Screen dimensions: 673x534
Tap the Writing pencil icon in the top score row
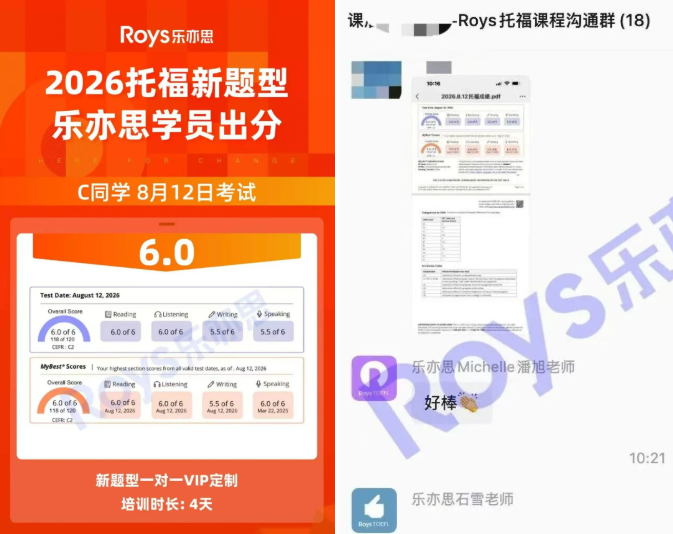click(212, 314)
